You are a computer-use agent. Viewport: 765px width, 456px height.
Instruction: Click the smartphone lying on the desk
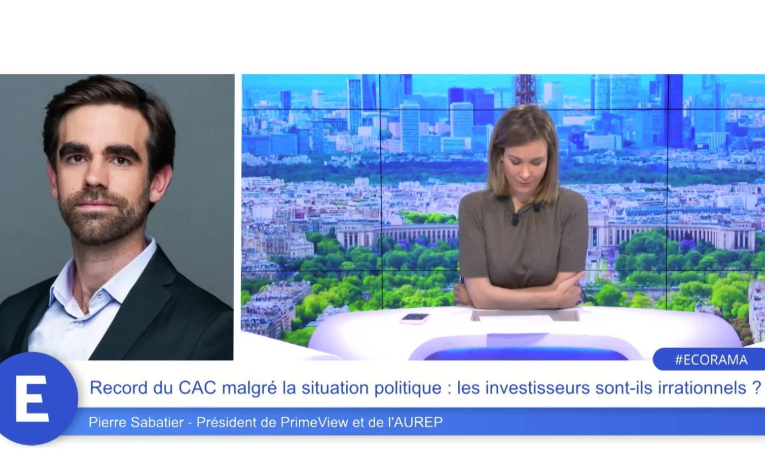tap(415, 318)
